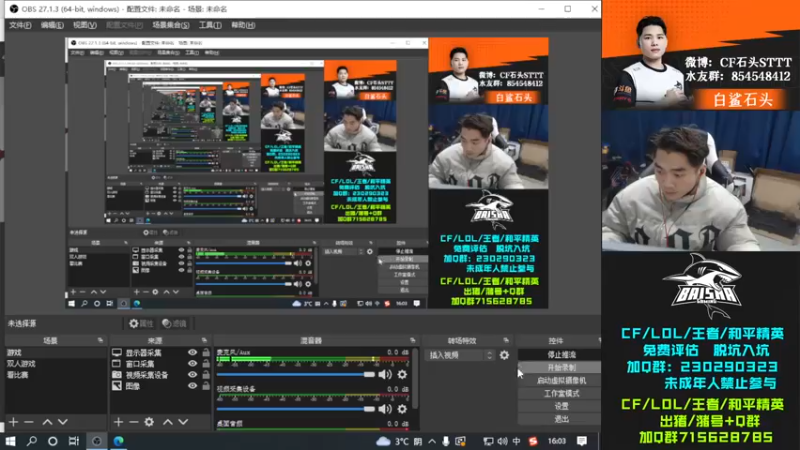The width and height of the screenshot is (800, 450).
Task: Lock the 窗口采集 source
Action: (x=206, y=364)
